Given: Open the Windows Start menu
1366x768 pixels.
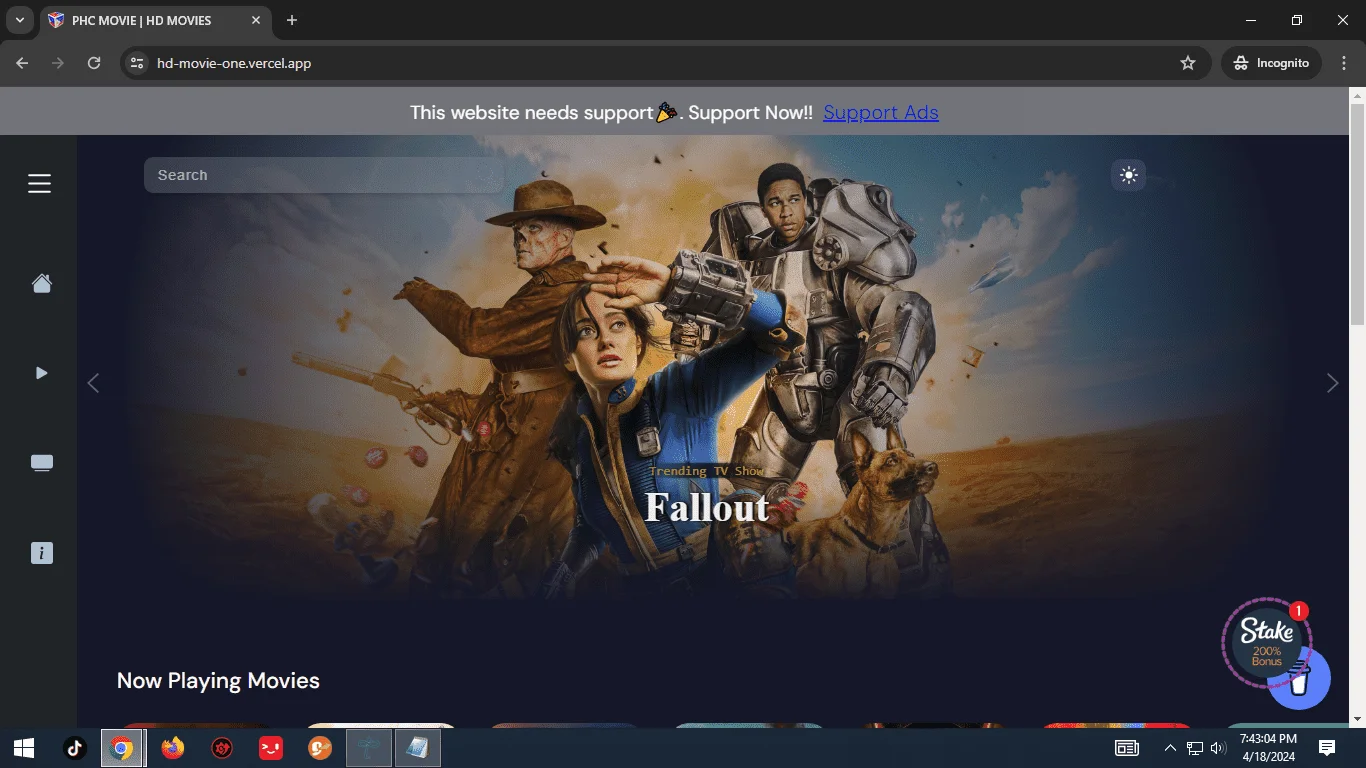Looking at the screenshot, I should pos(24,748).
